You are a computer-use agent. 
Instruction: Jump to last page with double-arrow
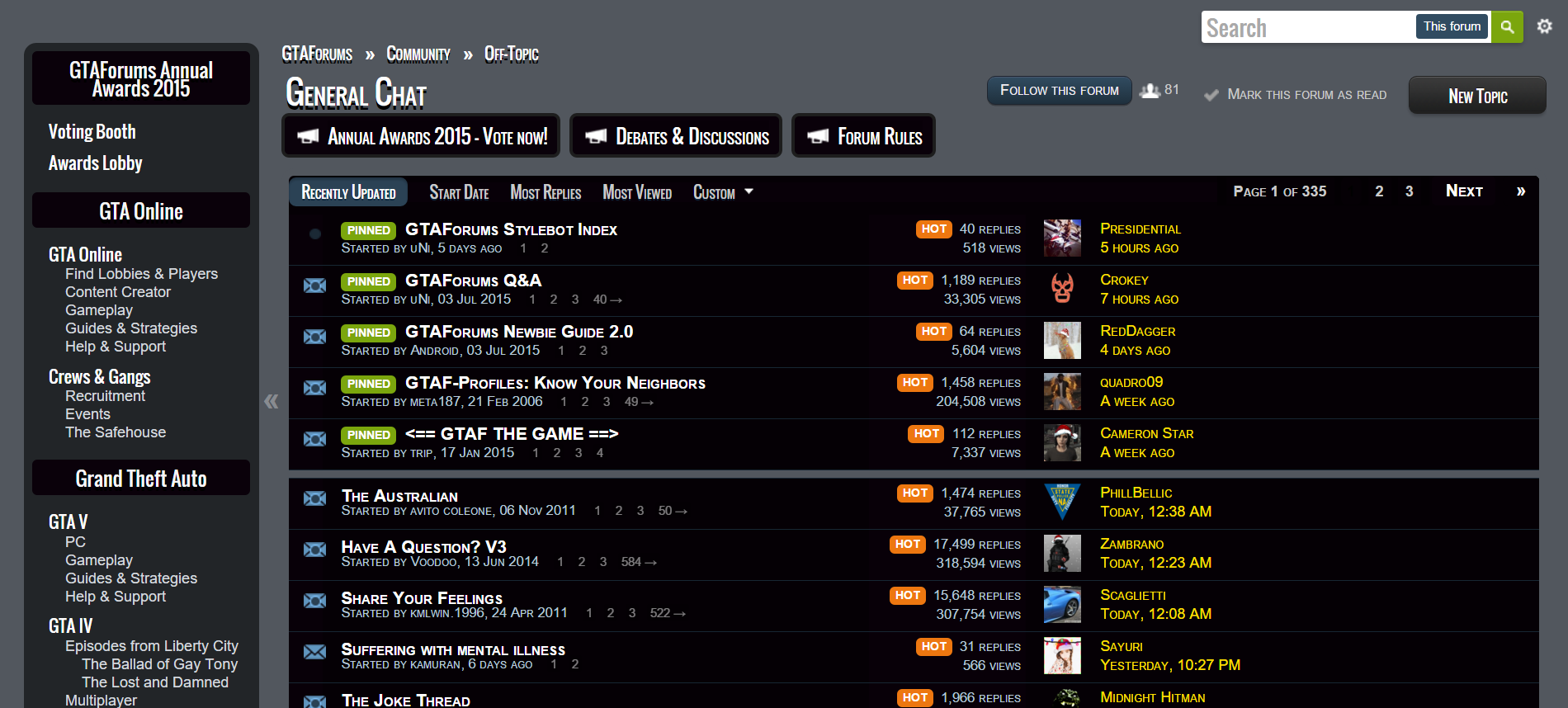click(x=1521, y=191)
